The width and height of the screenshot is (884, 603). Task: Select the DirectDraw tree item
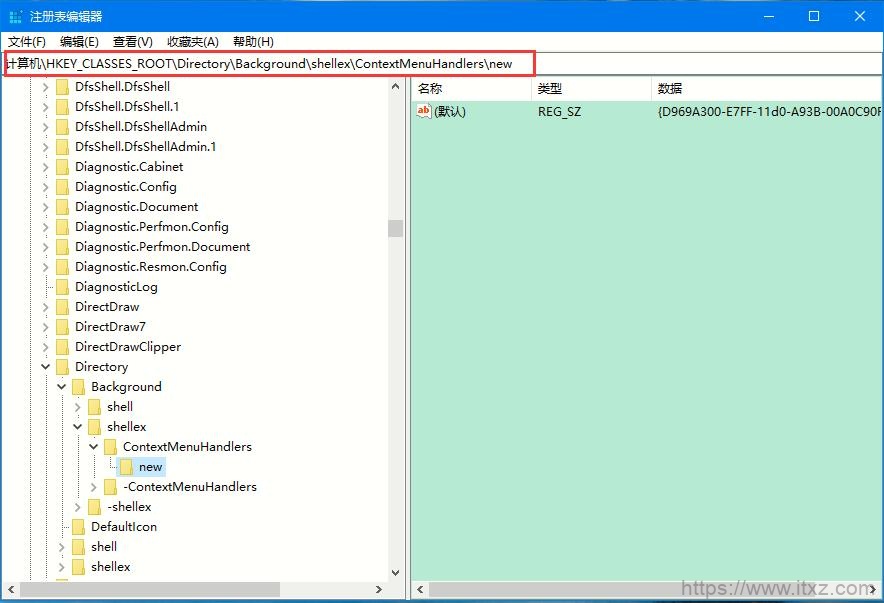click(107, 307)
